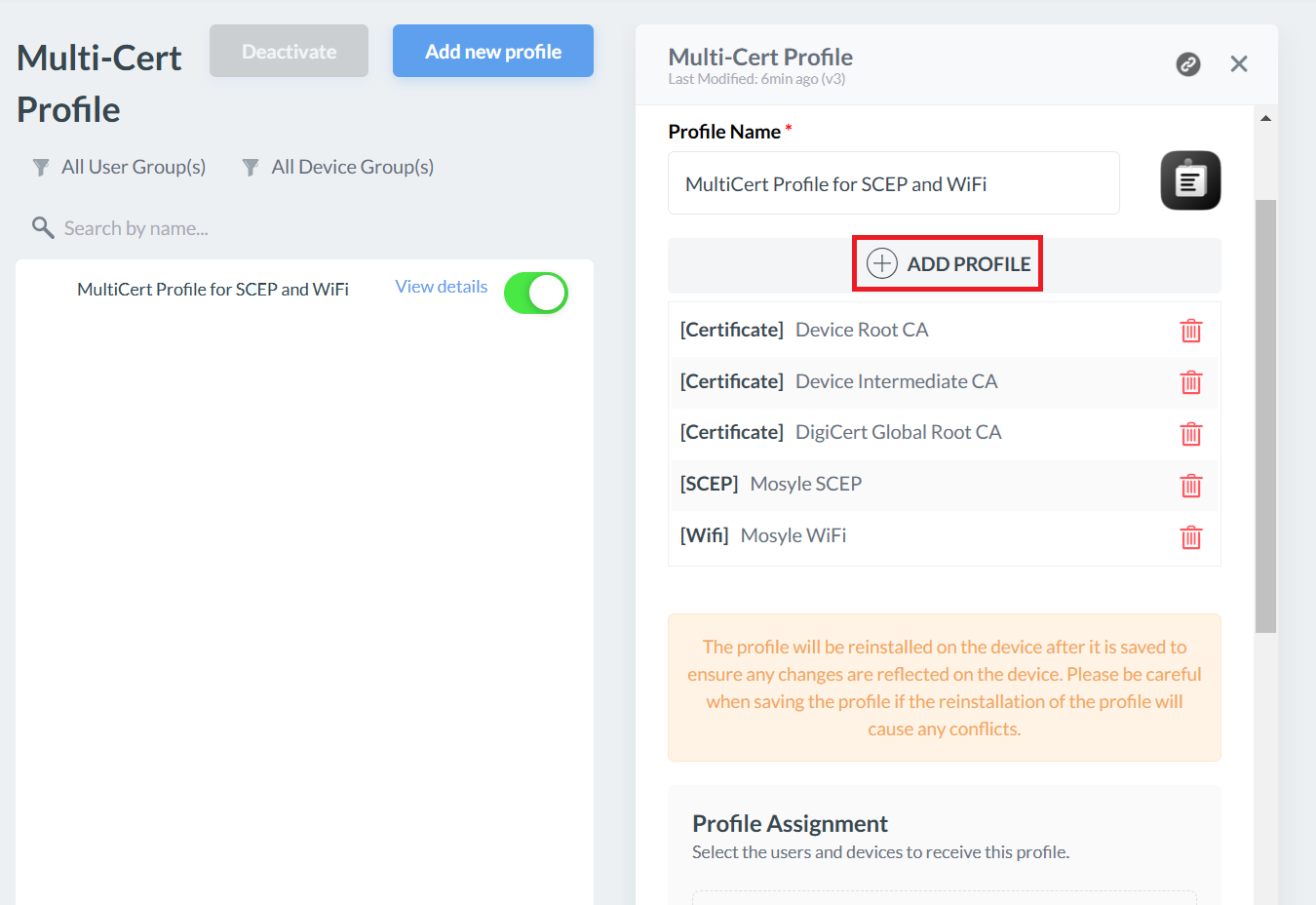The image size is (1316, 905).
Task: Click the scrollbar up arrow in the panel
Action: (1265, 118)
